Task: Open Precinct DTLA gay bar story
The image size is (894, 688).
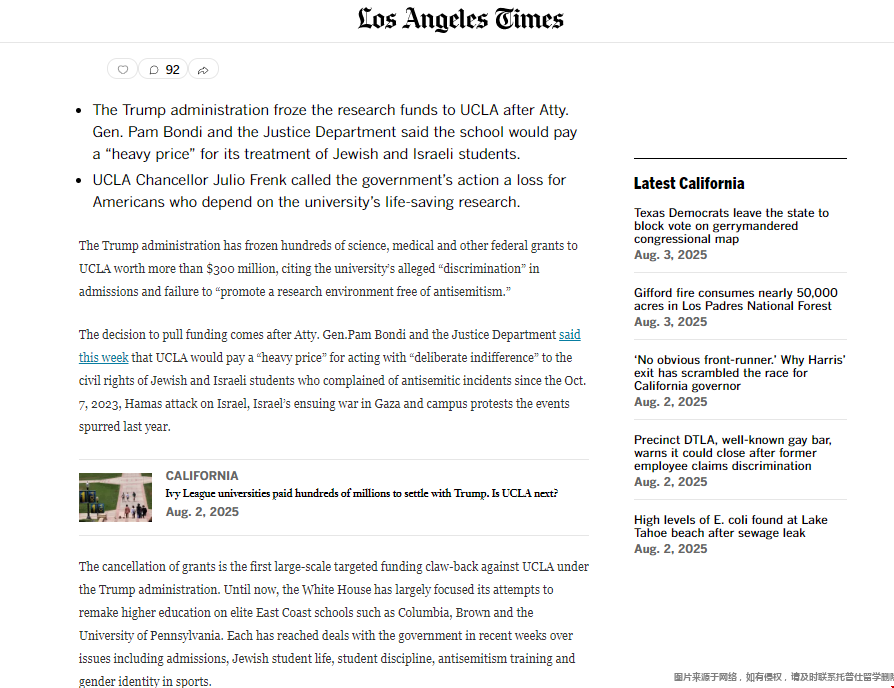Action: click(732, 452)
